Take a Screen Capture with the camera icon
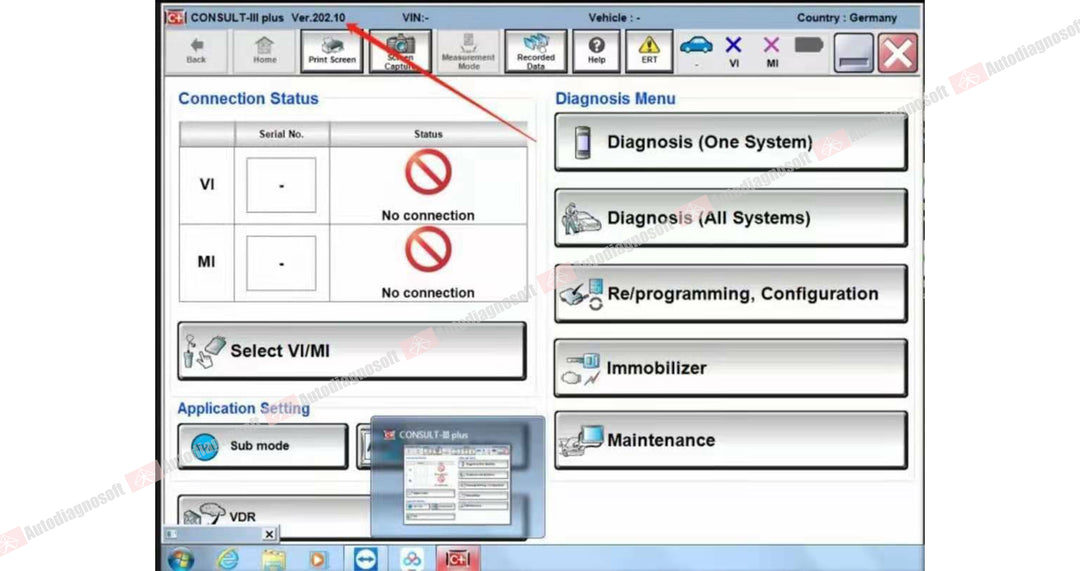Image resolution: width=1080 pixels, height=571 pixels. [x=400, y=52]
